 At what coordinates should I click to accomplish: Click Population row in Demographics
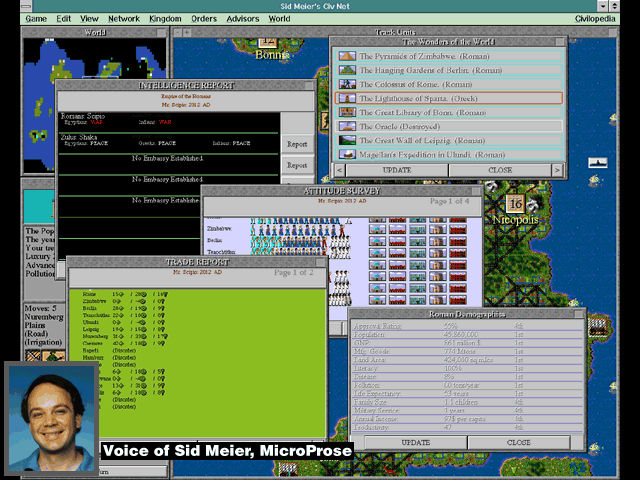(x=467, y=335)
